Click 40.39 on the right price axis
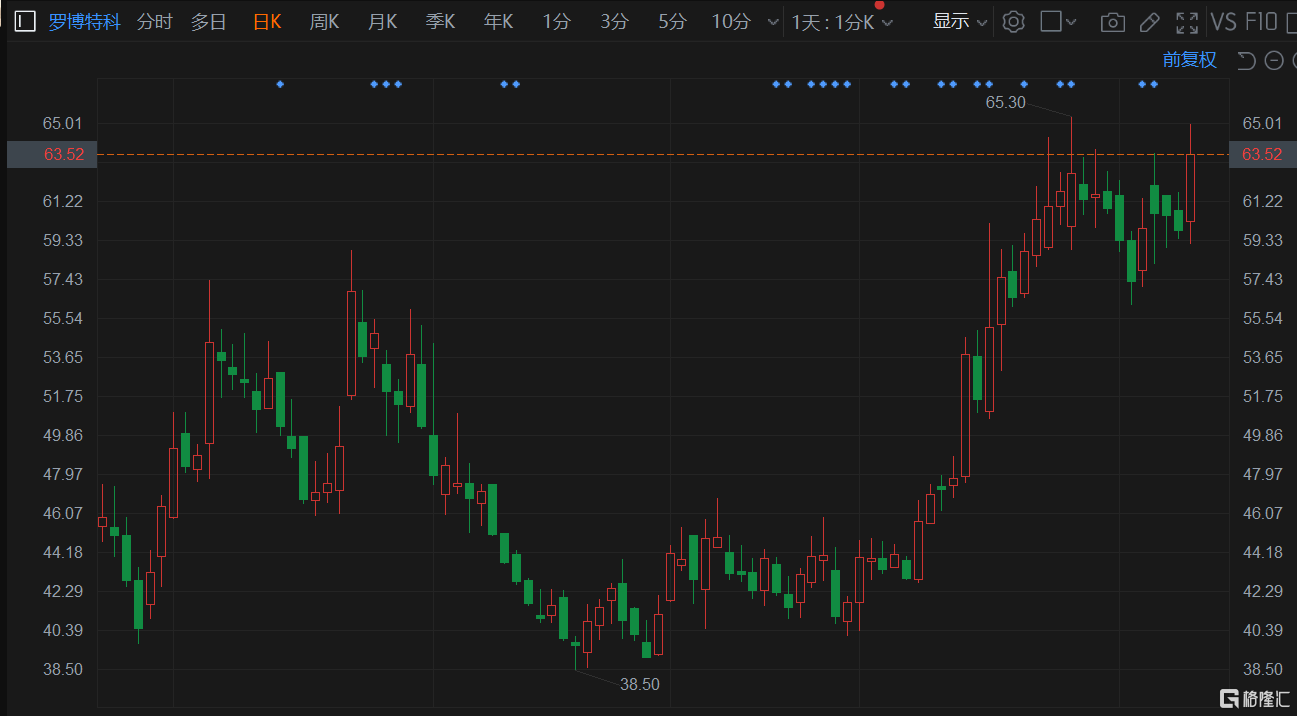1297x716 pixels. click(x=1262, y=630)
